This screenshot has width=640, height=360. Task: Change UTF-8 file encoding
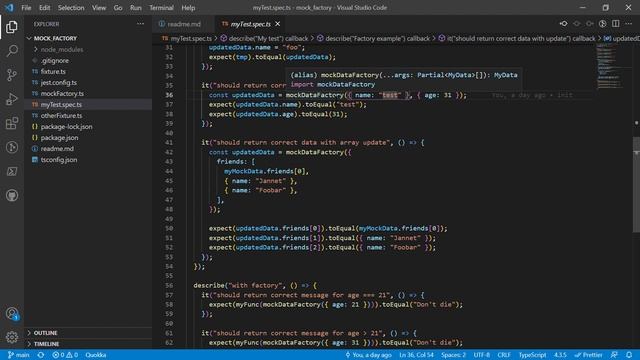(x=482, y=355)
